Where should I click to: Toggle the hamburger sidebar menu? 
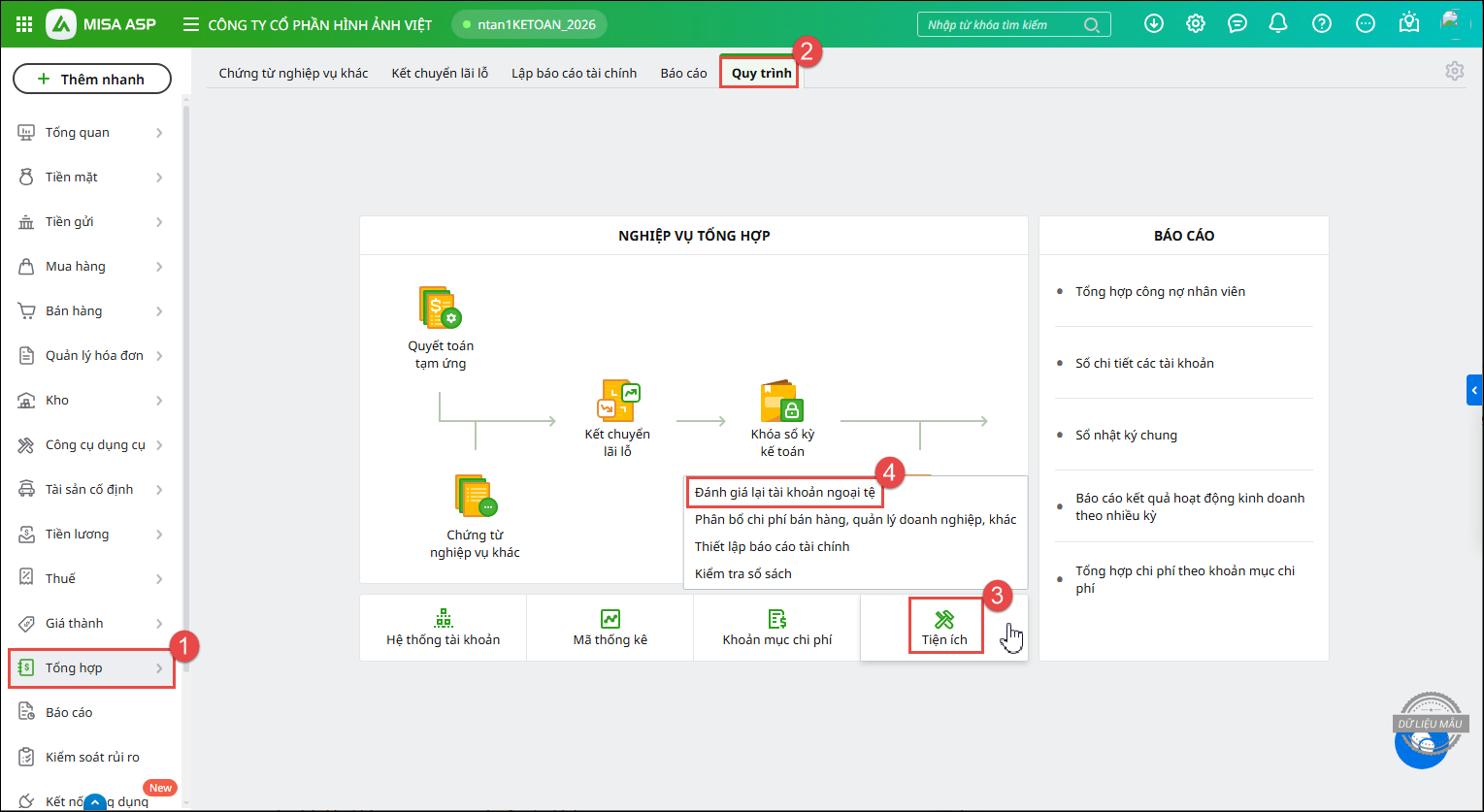point(191,24)
